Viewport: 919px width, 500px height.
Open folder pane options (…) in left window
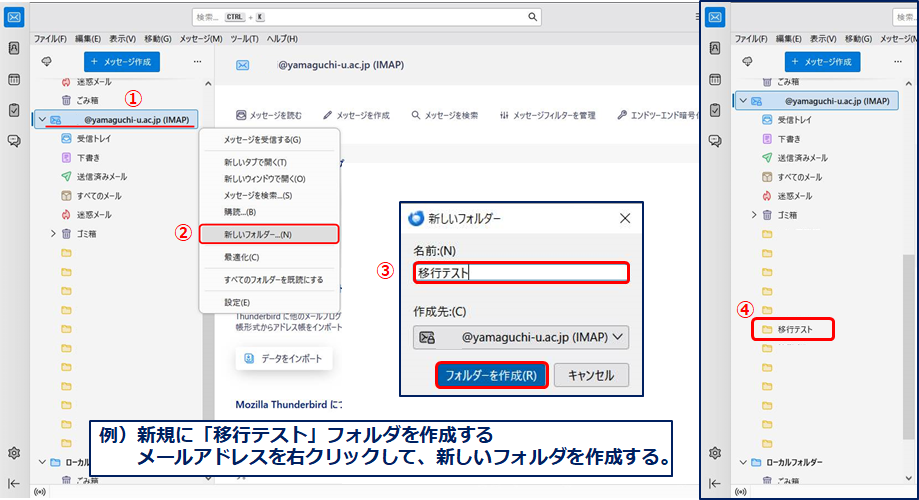point(198,62)
